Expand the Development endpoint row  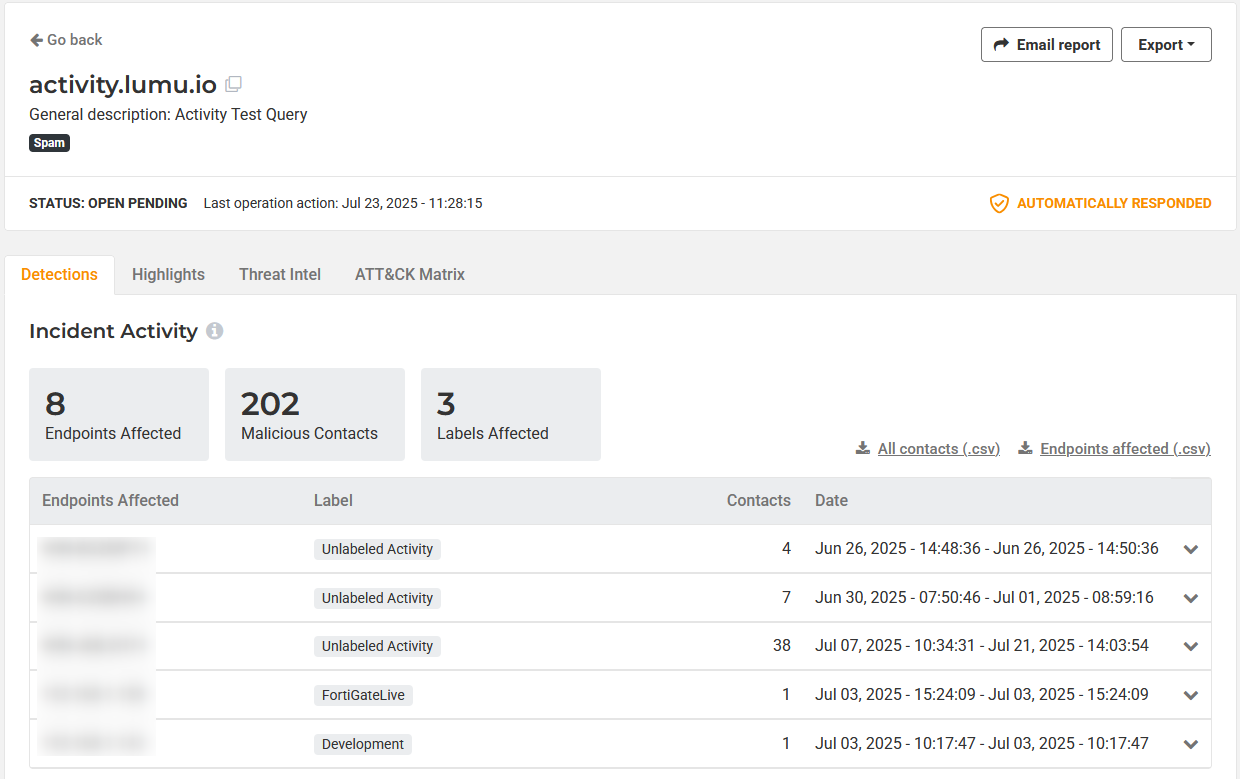click(1190, 744)
